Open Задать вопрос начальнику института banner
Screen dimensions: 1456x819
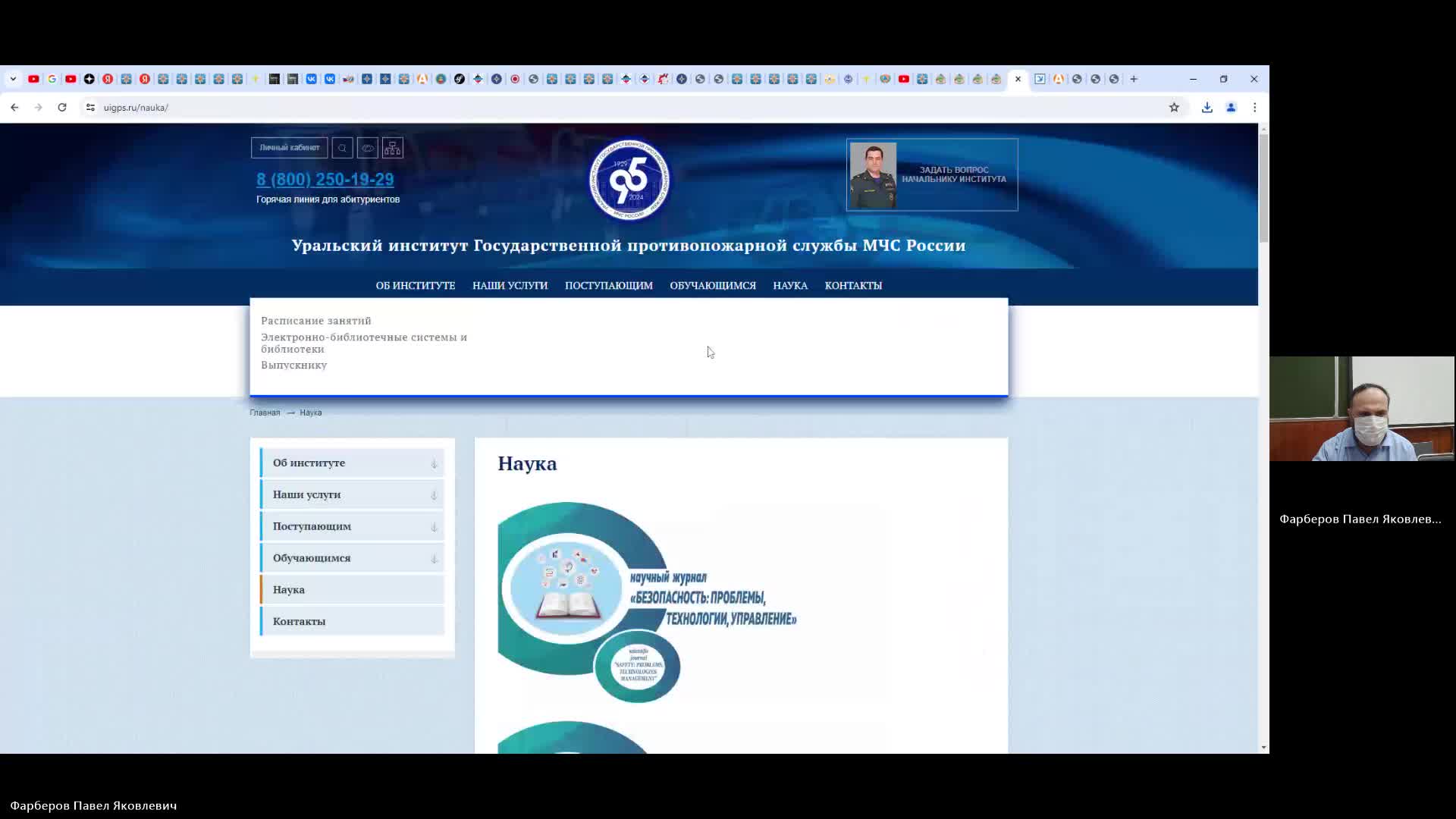point(932,174)
